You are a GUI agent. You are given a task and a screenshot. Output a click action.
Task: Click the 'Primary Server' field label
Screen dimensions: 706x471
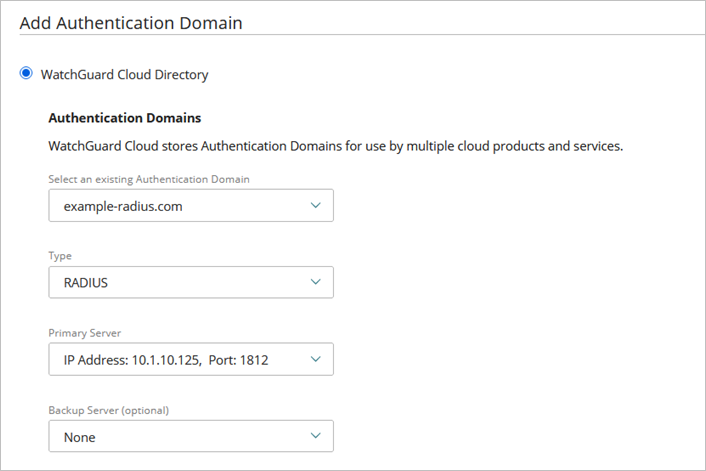point(85,333)
